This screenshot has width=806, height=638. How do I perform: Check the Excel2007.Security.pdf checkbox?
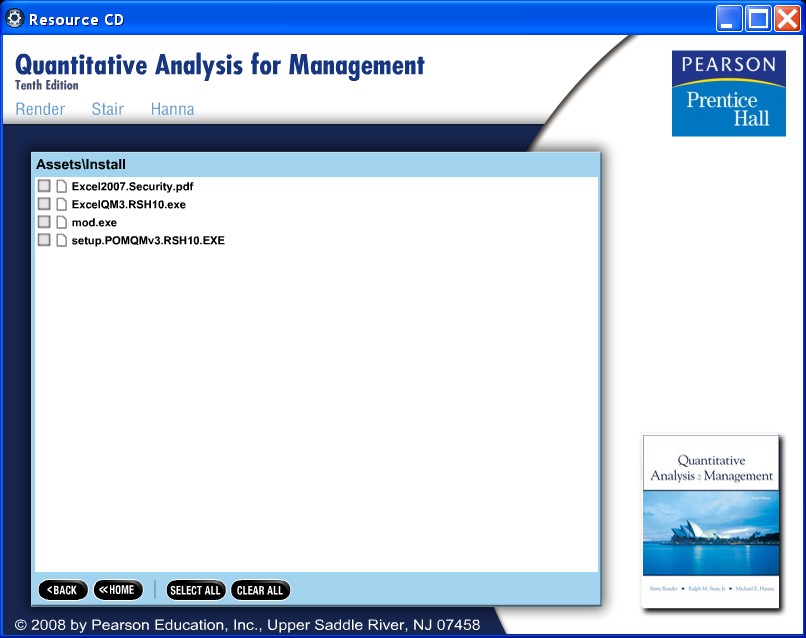pos(44,186)
